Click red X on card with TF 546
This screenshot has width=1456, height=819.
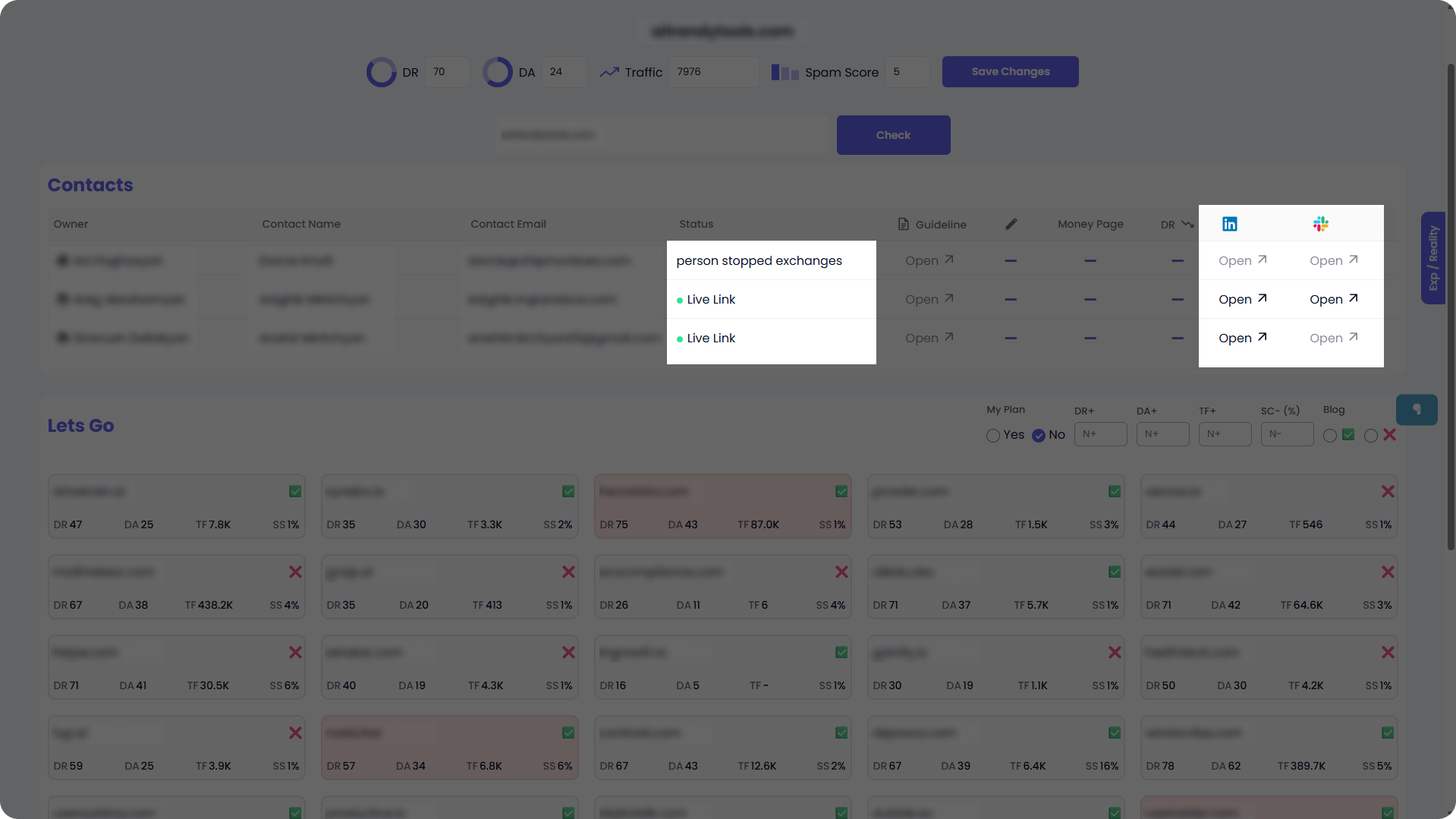[1388, 492]
